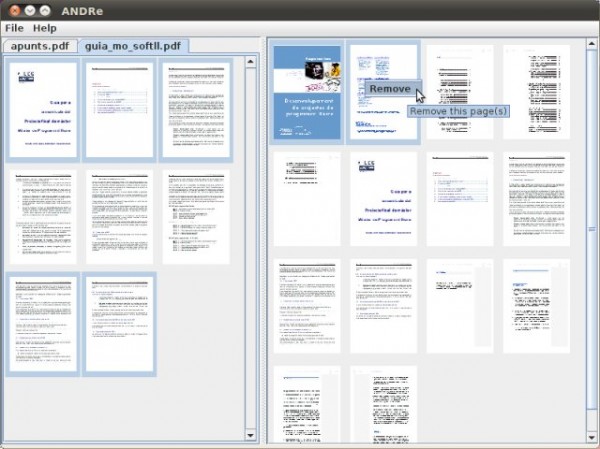Select first thumbnail in left panel second row
The width and height of the screenshot is (600, 449).
43,217
